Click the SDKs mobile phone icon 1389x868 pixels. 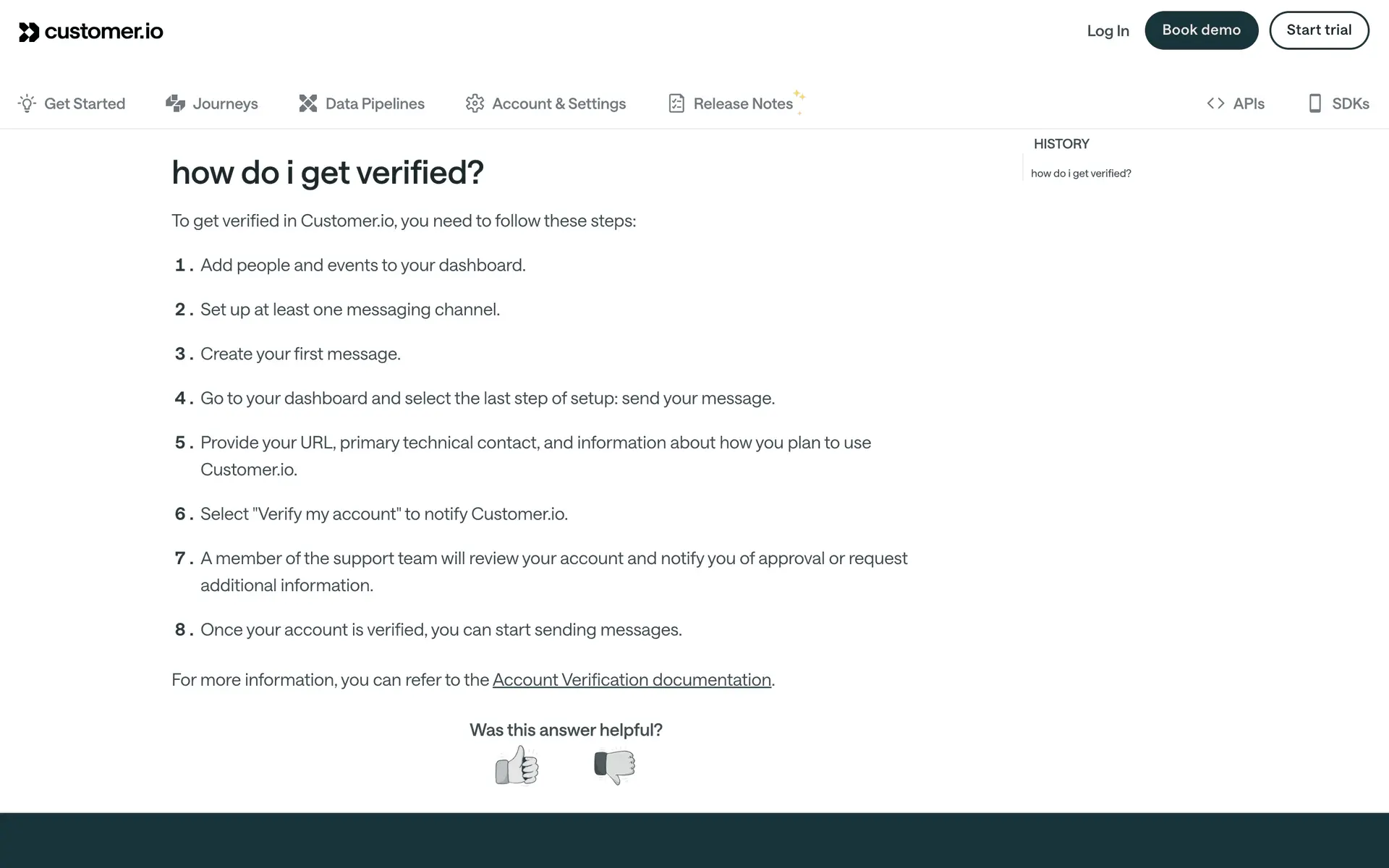(1315, 103)
